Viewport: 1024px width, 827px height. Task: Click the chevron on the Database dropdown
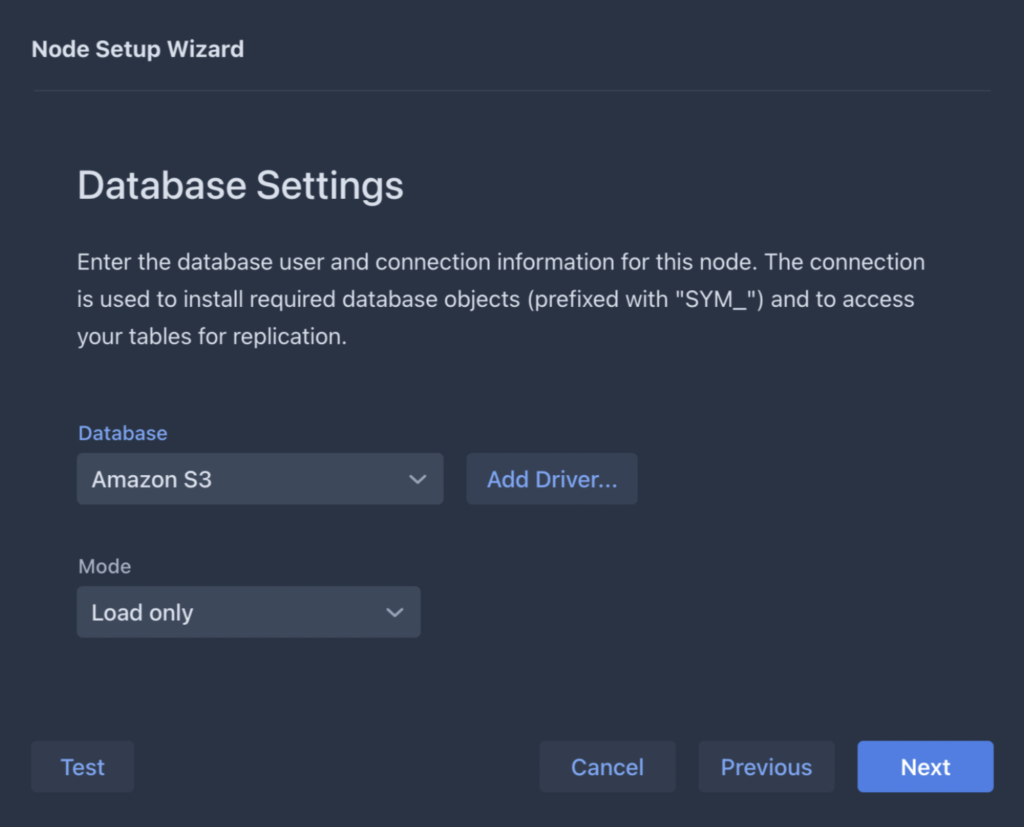(418, 479)
